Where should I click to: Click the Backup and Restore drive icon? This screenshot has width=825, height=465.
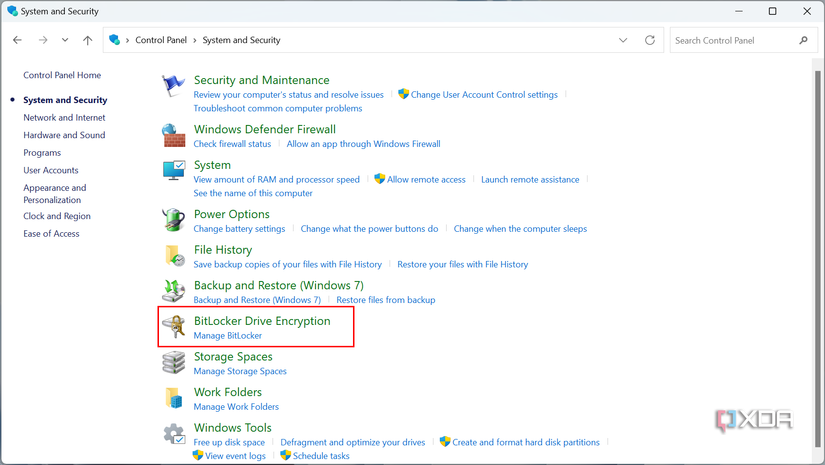tap(173, 291)
